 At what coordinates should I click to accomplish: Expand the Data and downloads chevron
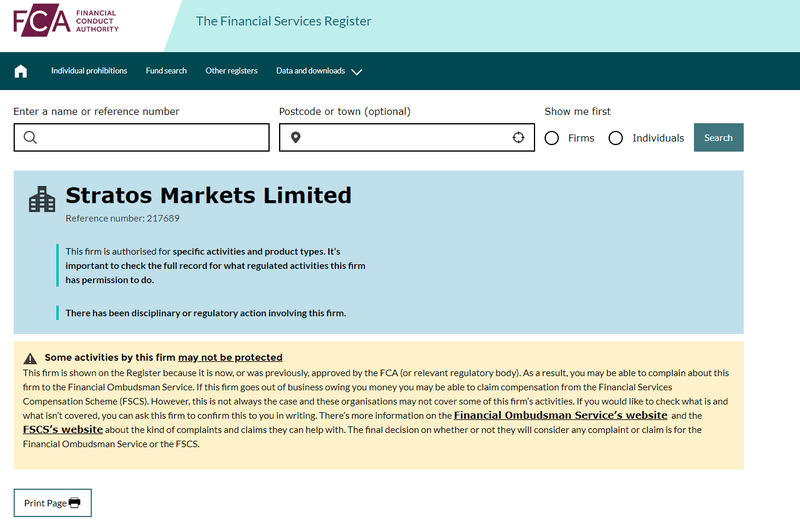357,72
